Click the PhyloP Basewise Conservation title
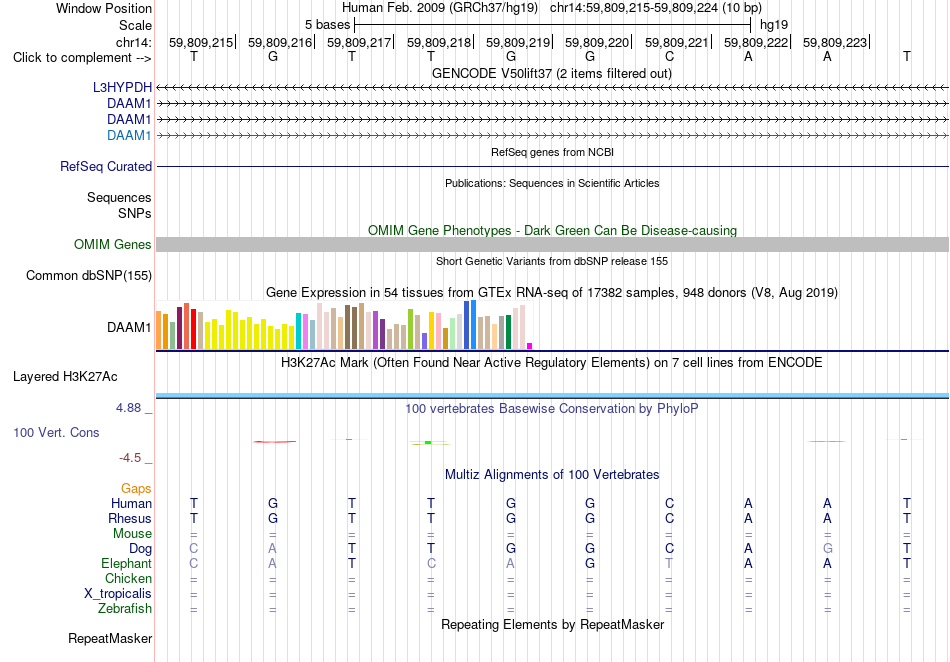This screenshot has width=950, height=662. coord(552,408)
